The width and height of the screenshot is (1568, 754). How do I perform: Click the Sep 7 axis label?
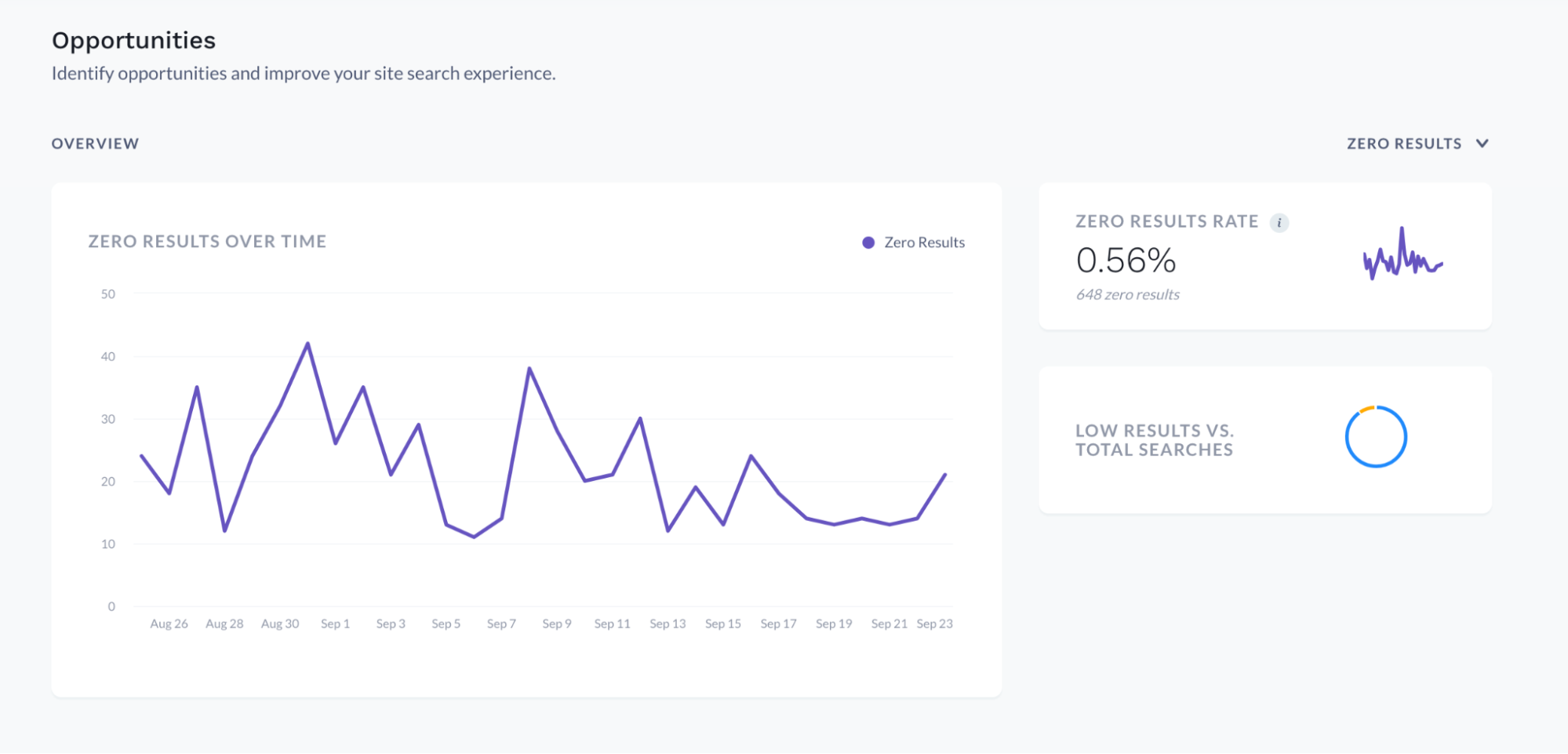tap(501, 624)
